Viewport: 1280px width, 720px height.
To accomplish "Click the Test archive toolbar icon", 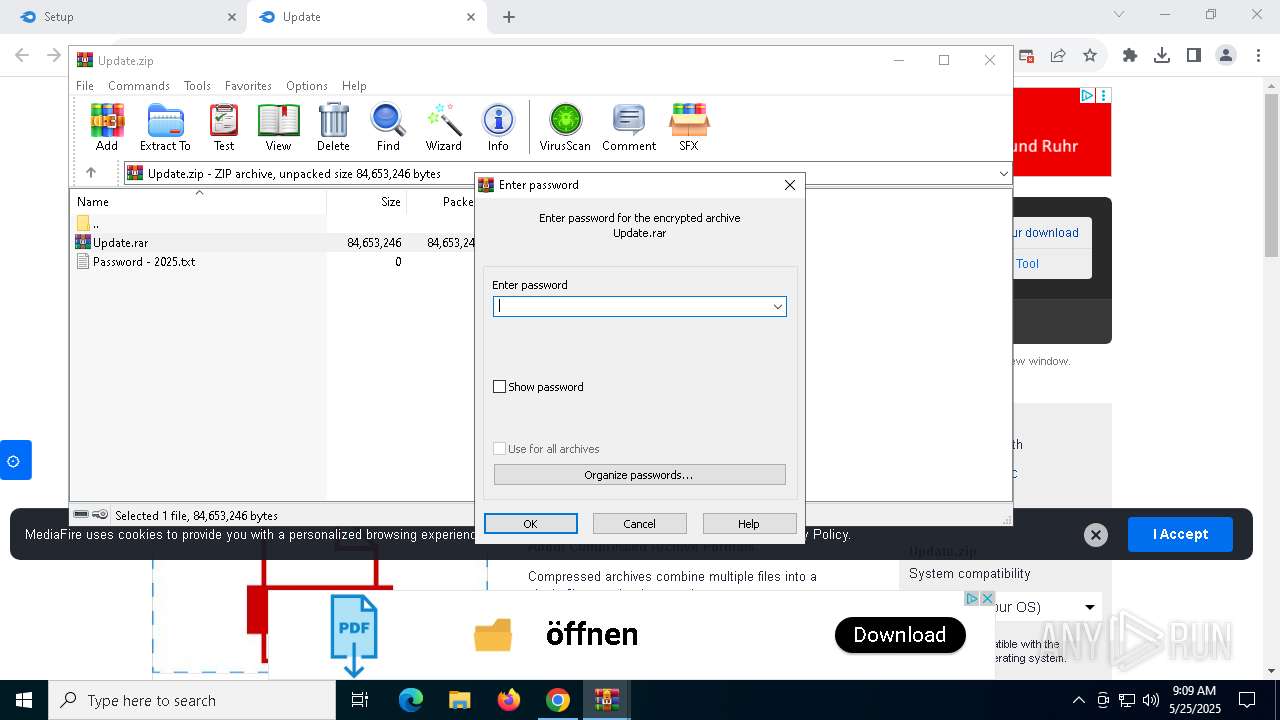I will tap(224, 127).
